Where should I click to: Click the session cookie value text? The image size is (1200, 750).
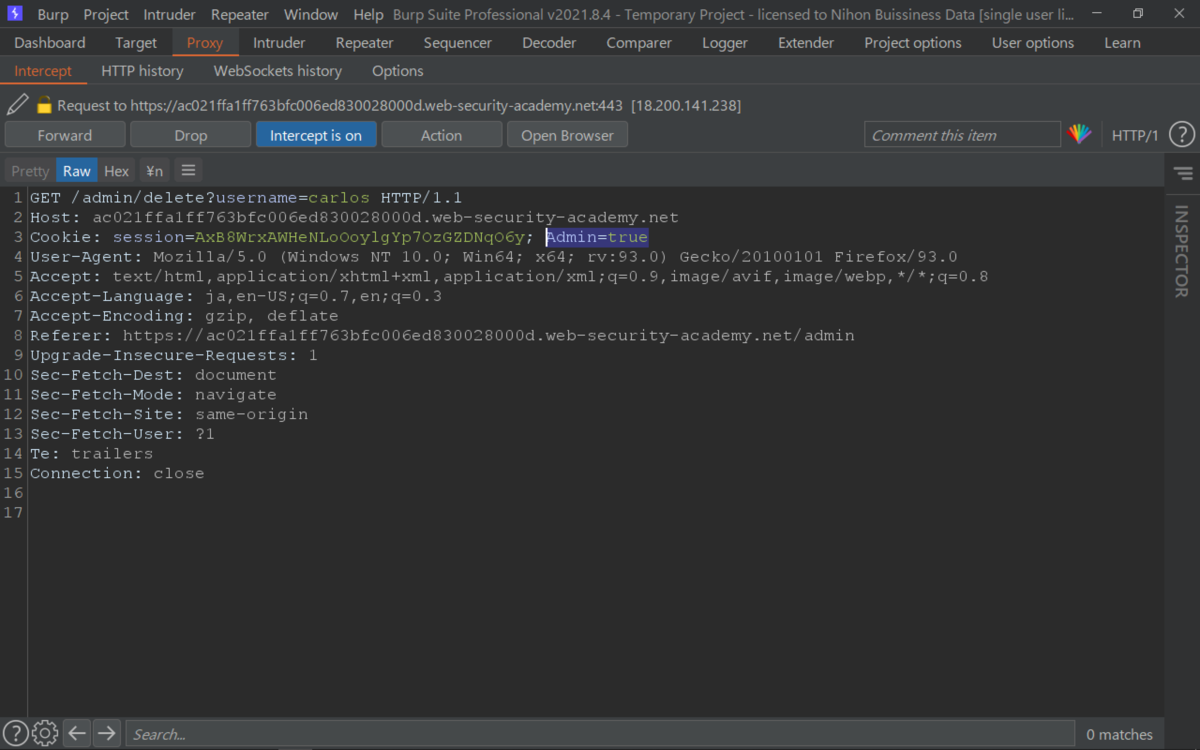360,237
